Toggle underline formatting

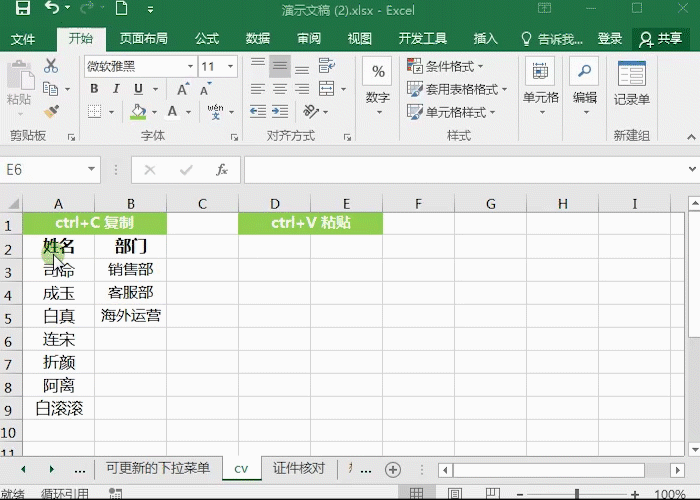pos(138,89)
